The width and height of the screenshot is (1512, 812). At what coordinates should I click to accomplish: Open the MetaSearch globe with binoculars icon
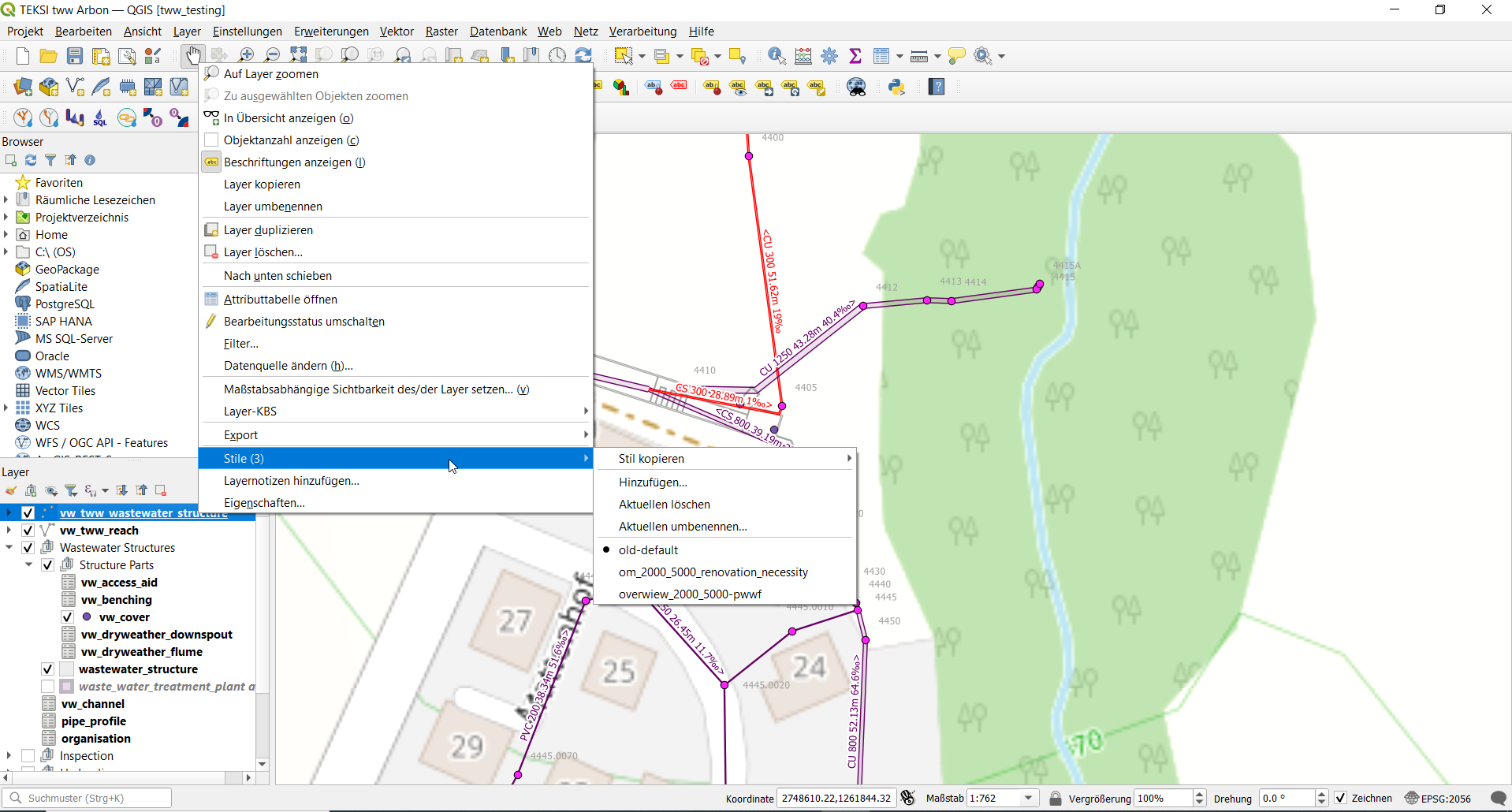click(856, 87)
